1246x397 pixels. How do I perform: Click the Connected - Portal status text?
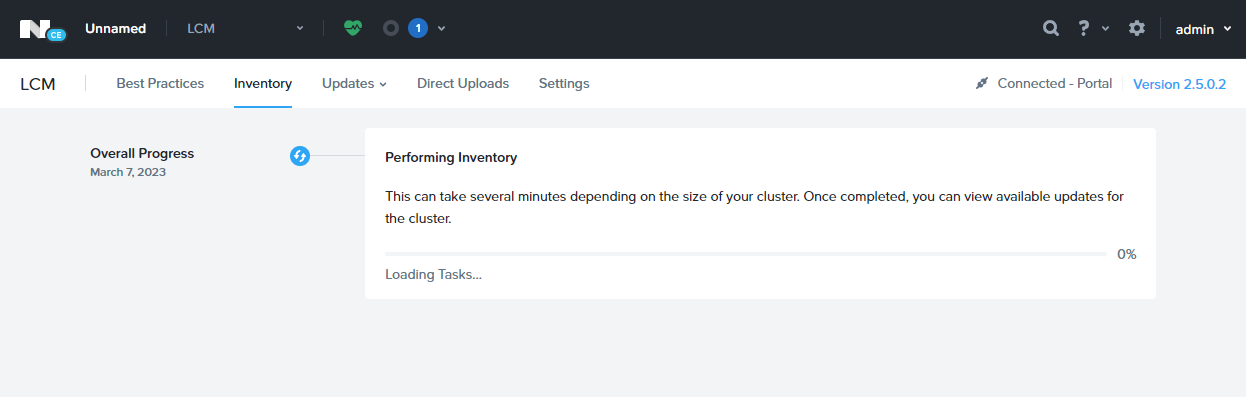coord(1055,83)
